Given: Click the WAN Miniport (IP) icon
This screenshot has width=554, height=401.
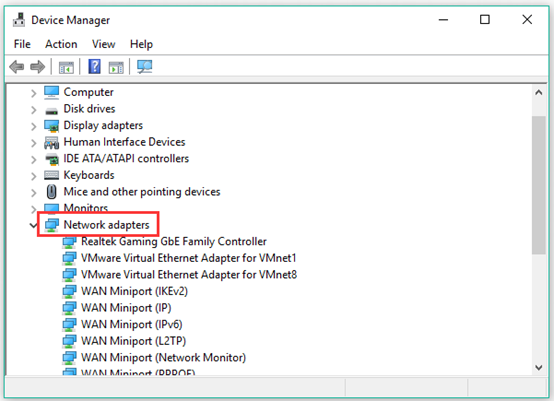Looking at the screenshot, I should tap(69, 308).
